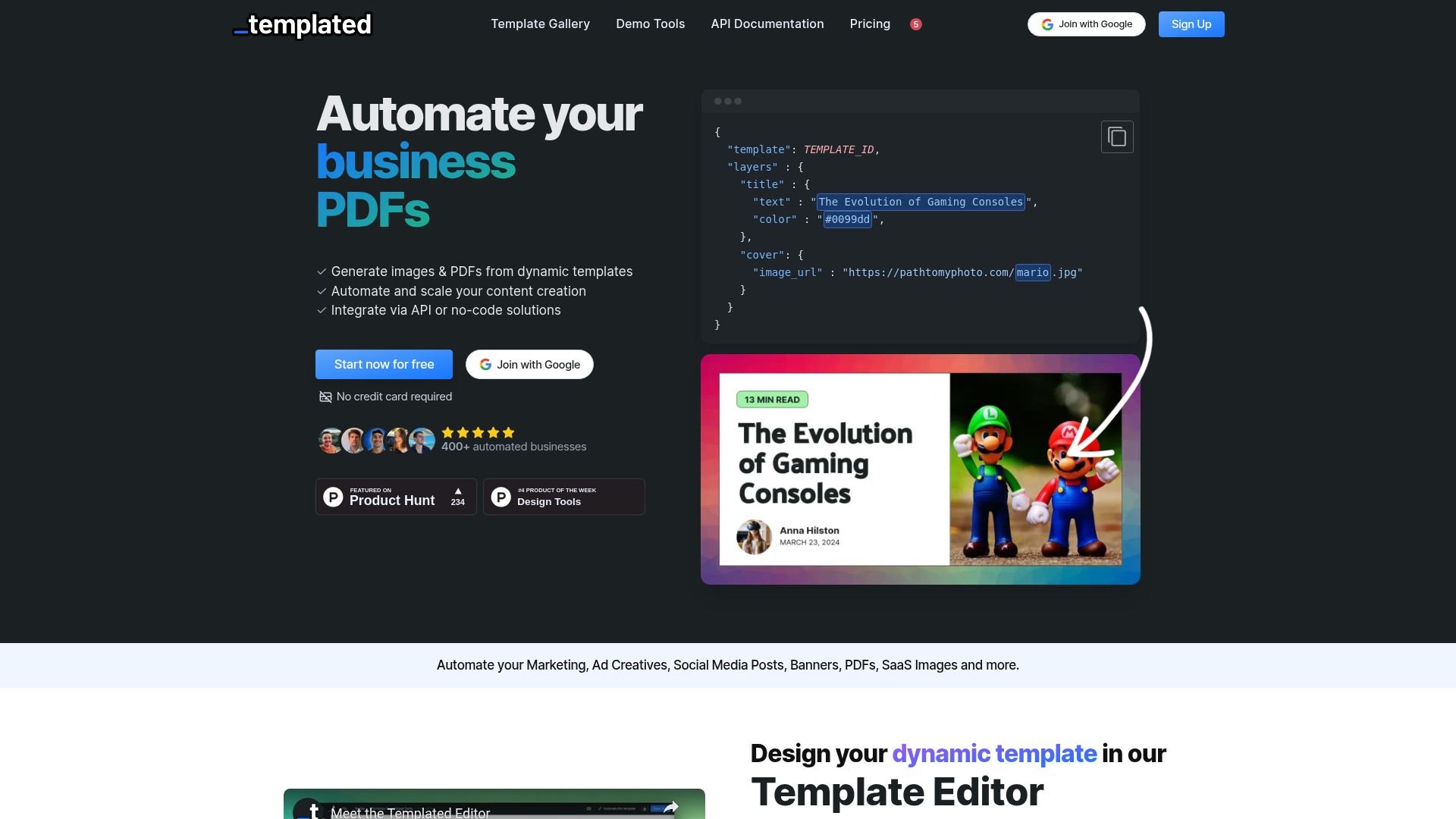Play the Meet the Templated Editor video

494,808
